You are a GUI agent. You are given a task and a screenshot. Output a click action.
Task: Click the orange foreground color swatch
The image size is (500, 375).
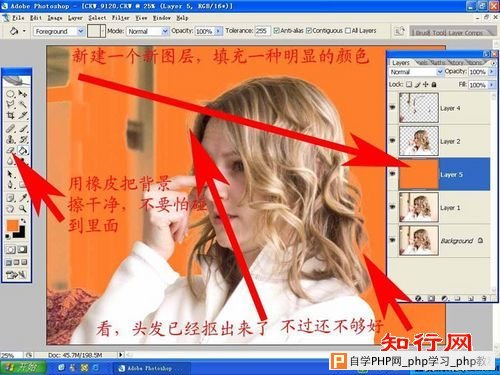tap(12, 225)
